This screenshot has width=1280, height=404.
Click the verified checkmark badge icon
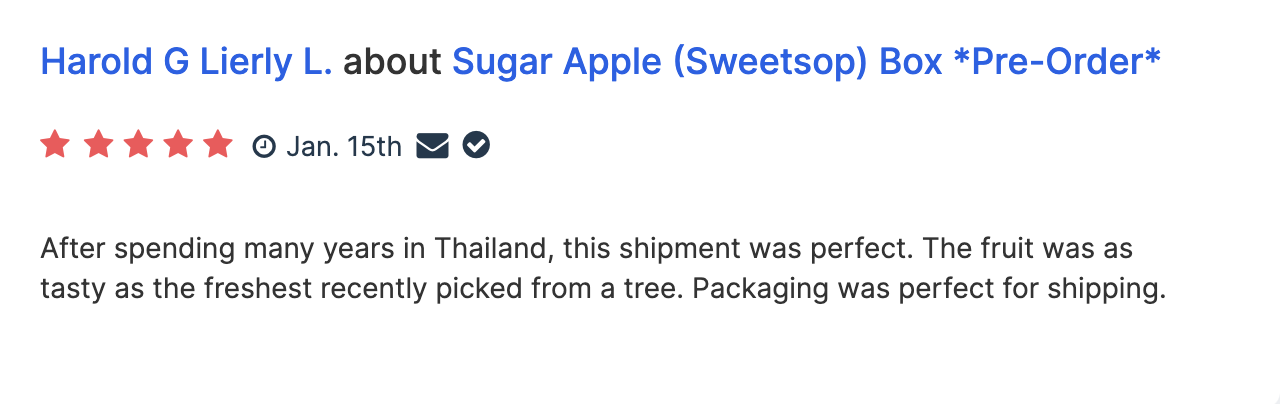476,146
